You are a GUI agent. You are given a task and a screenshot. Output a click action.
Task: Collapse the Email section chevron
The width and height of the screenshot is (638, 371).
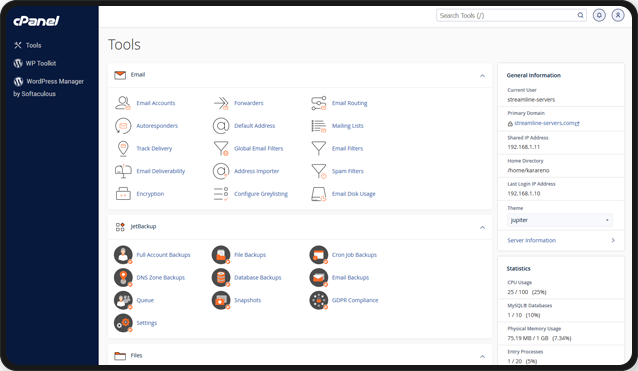click(482, 76)
